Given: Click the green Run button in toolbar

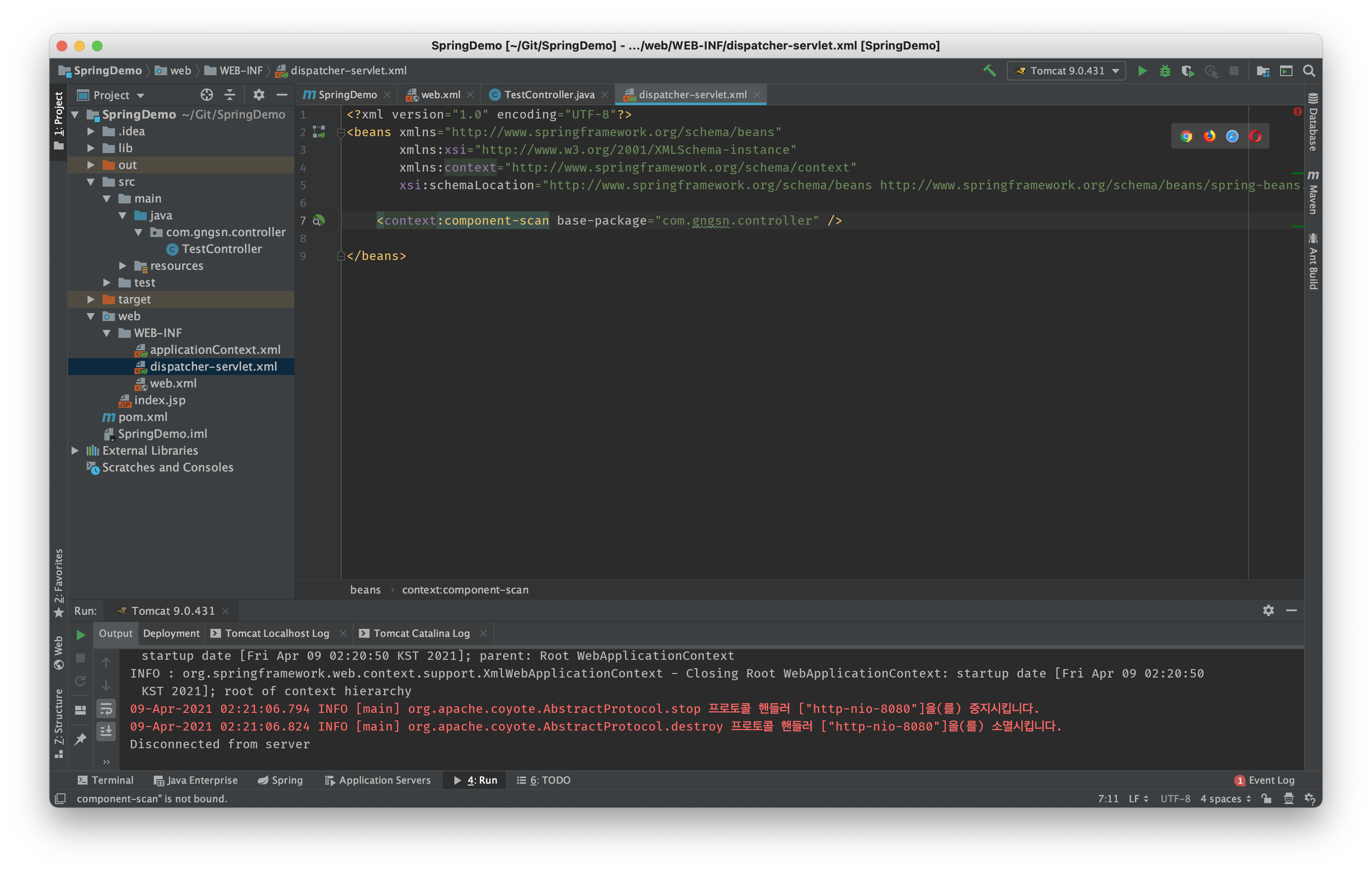Looking at the screenshot, I should coord(1143,71).
